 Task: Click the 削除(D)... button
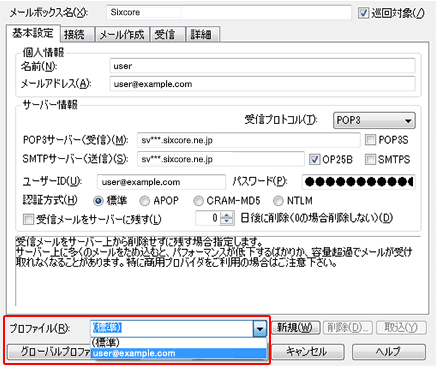(x=348, y=328)
